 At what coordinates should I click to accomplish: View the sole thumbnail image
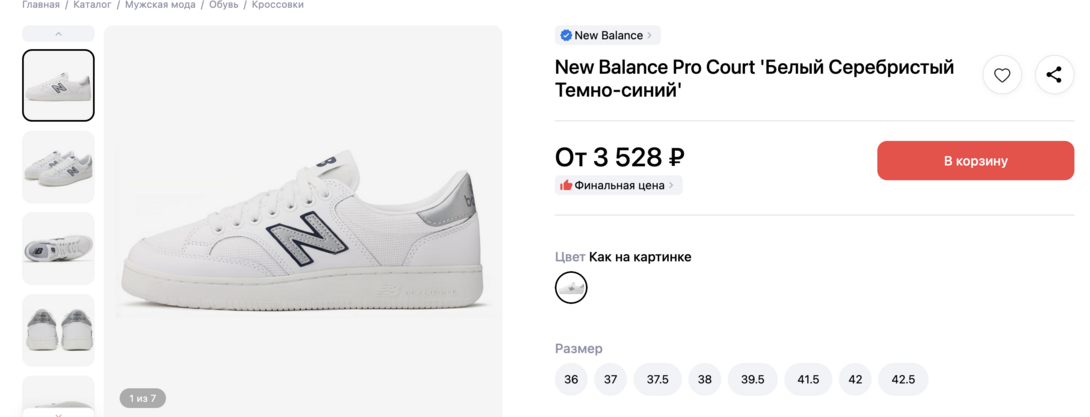pyautogui.click(x=58, y=248)
